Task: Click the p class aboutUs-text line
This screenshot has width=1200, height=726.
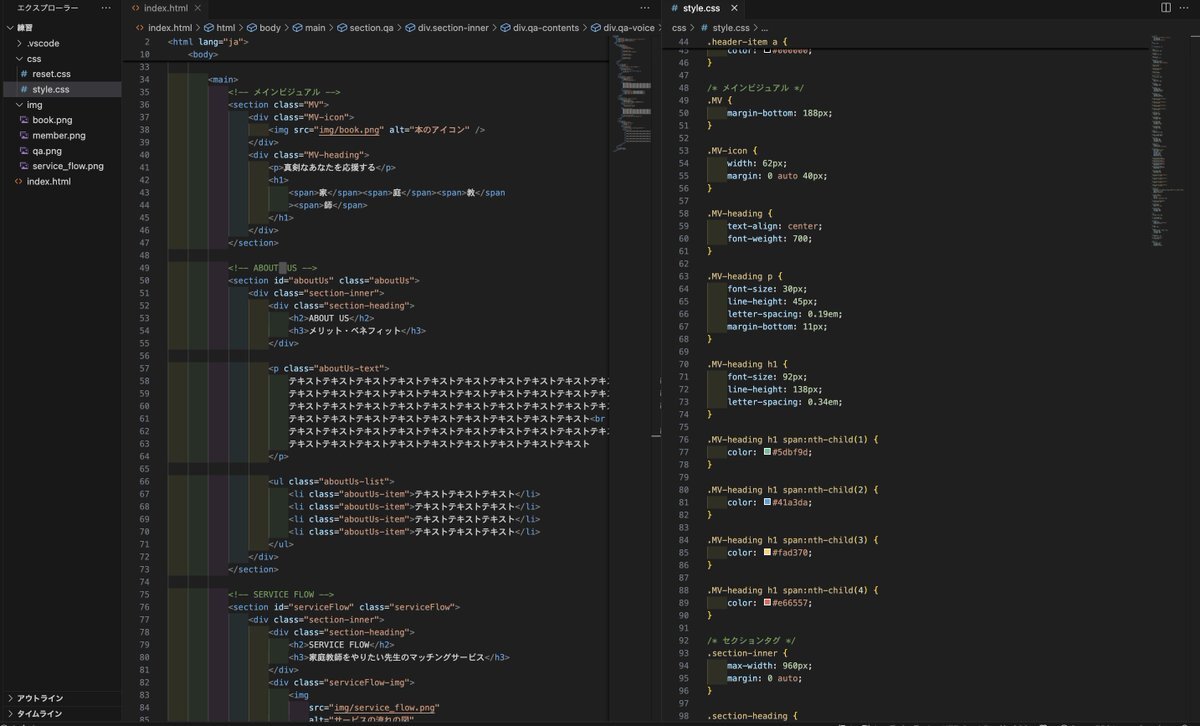Action: click(x=329, y=369)
